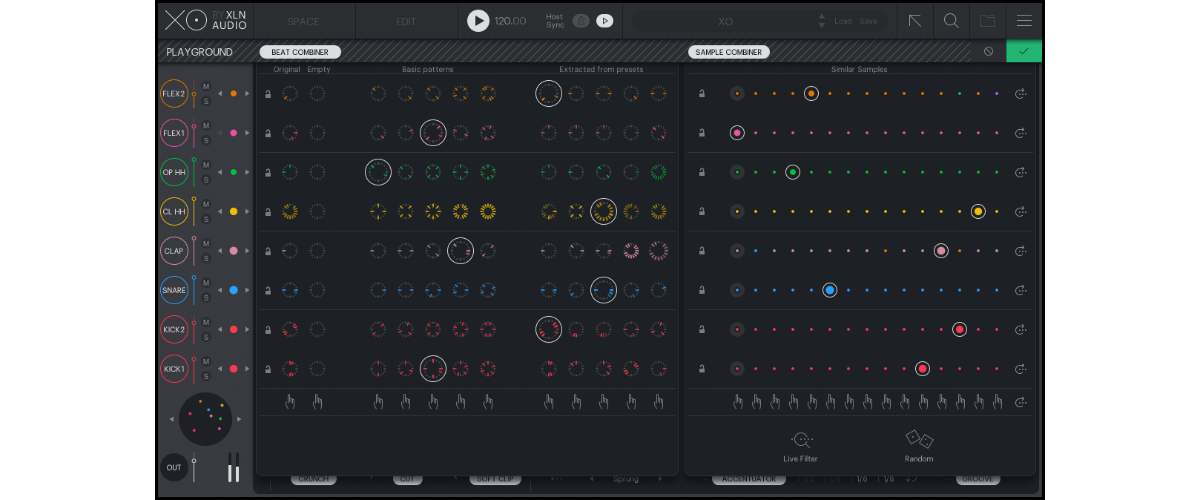
Task: Click the BEAT COMBINER button
Action: coord(300,52)
